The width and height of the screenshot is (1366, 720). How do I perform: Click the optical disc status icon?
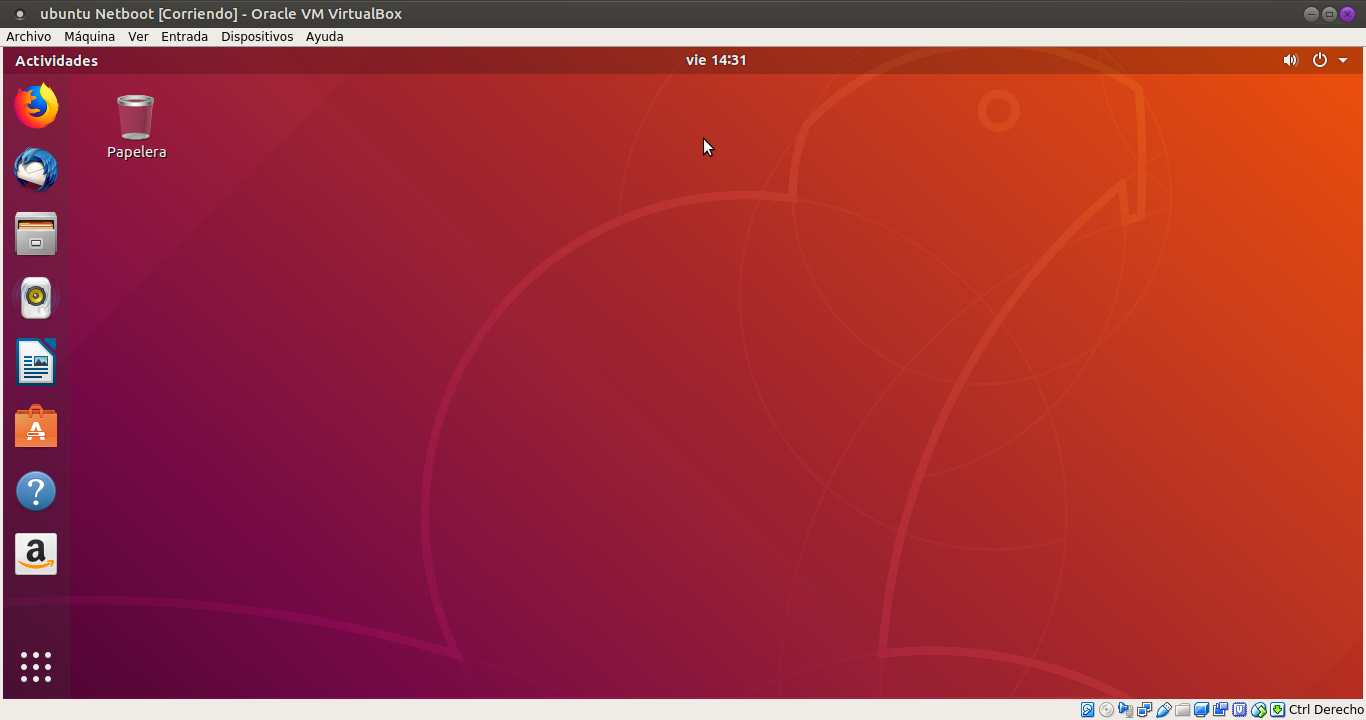click(1106, 710)
